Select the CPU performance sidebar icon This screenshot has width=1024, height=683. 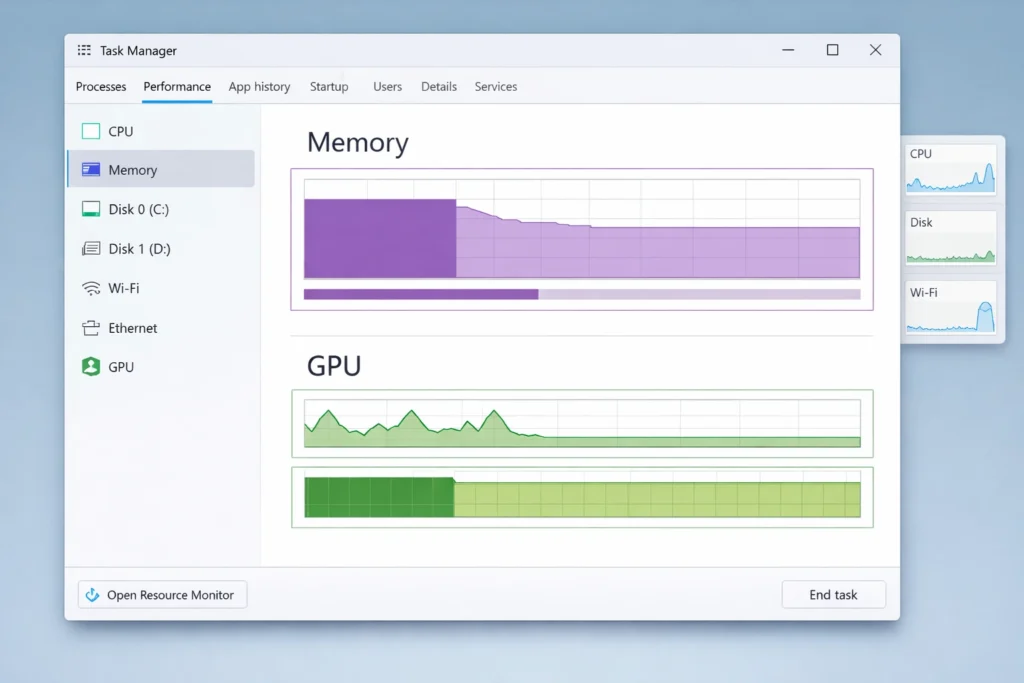[x=93, y=131]
